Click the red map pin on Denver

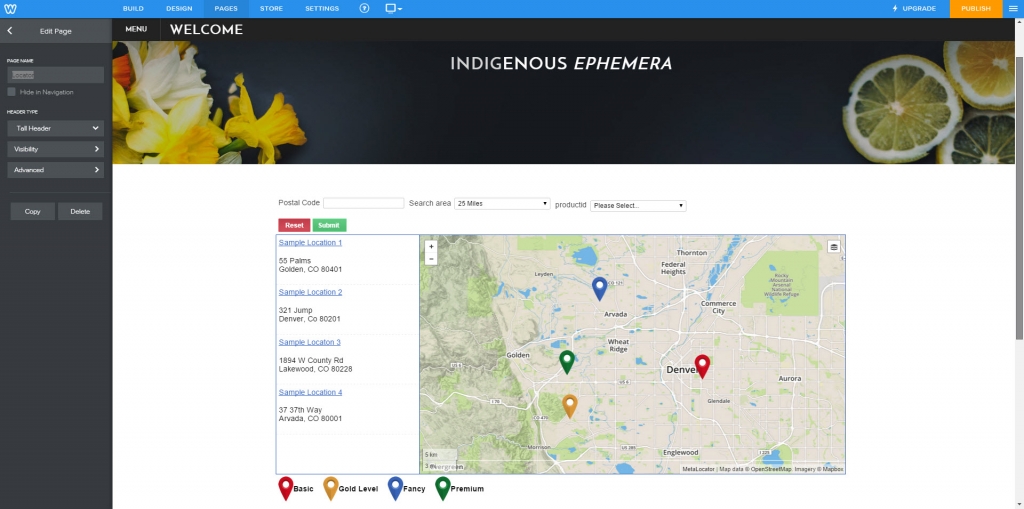click(702, 366)
